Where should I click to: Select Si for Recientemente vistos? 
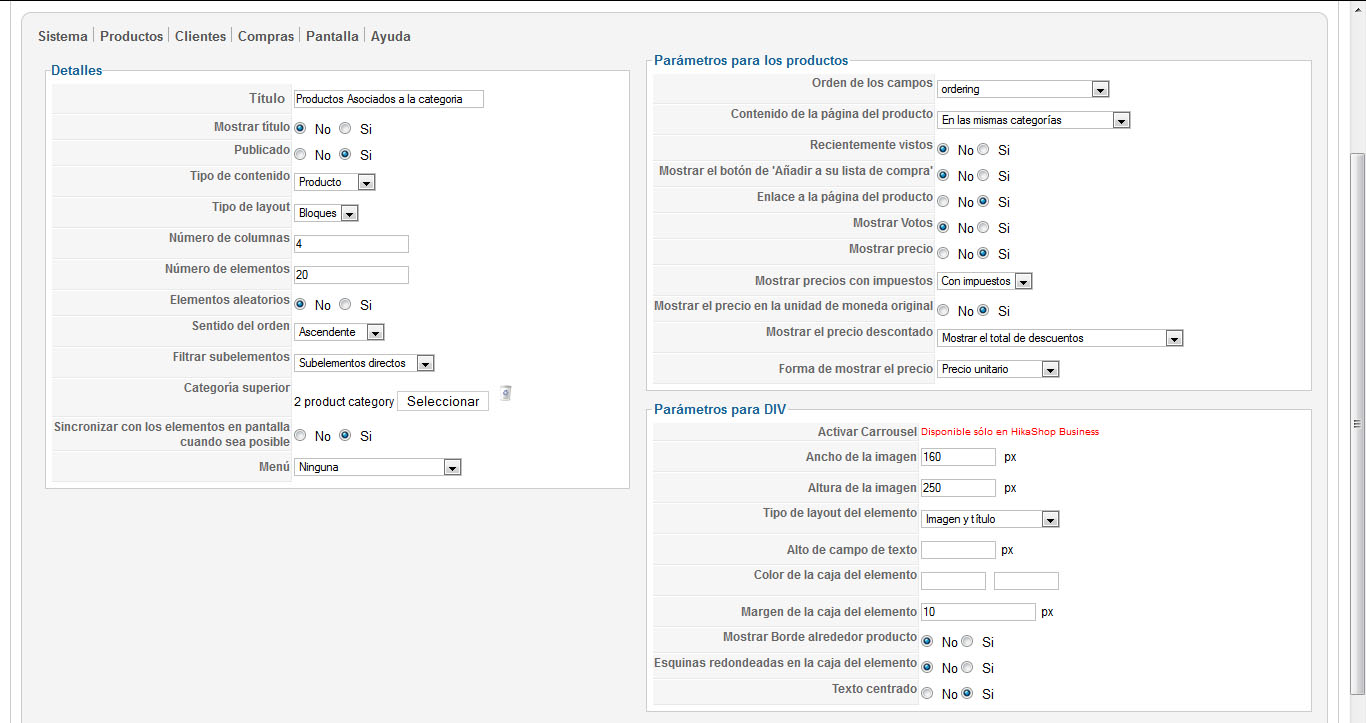pyautogui.click(x=983, y=150)
